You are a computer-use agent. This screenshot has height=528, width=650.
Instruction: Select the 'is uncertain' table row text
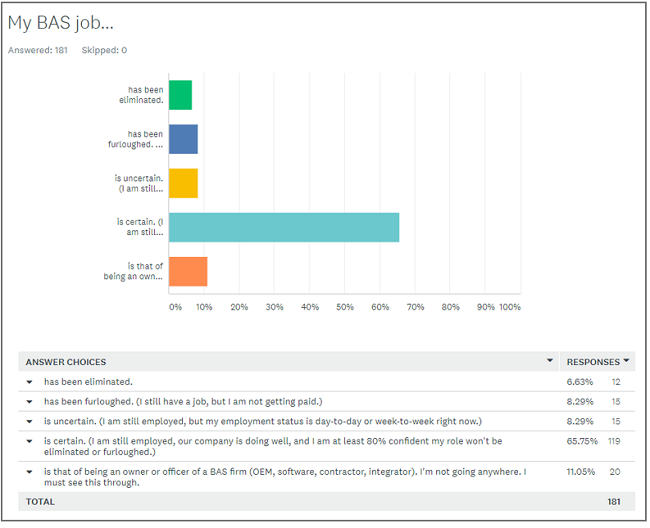[x=263, y=421]
